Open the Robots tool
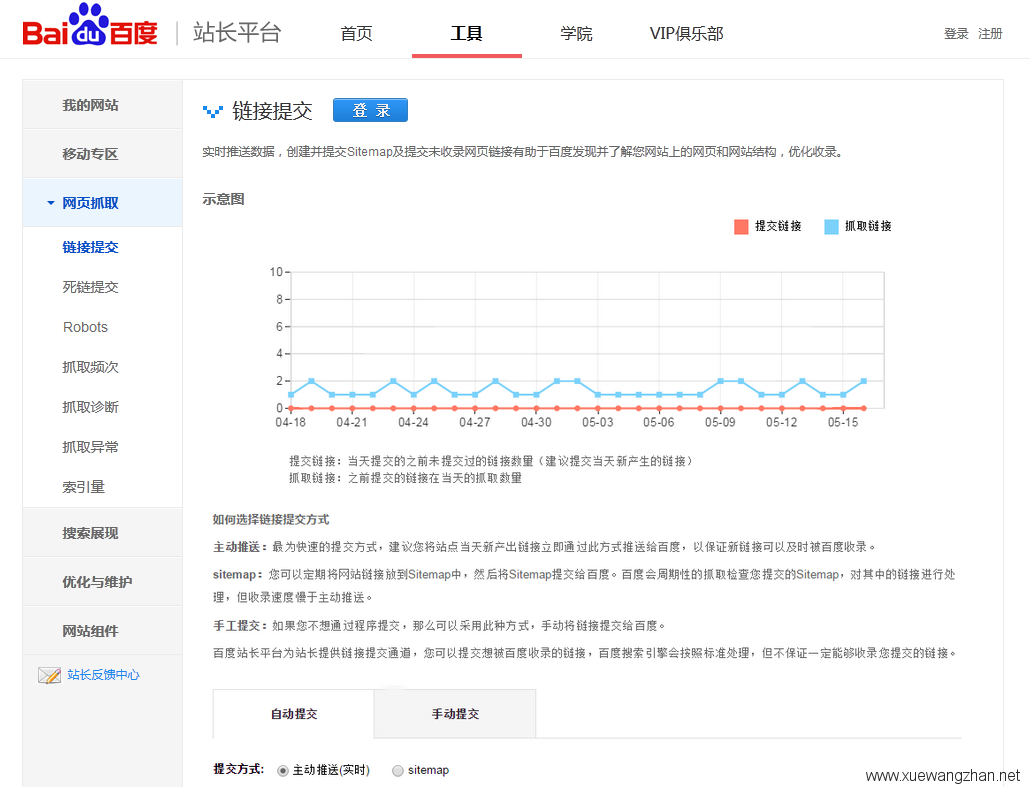 [85, 327]
